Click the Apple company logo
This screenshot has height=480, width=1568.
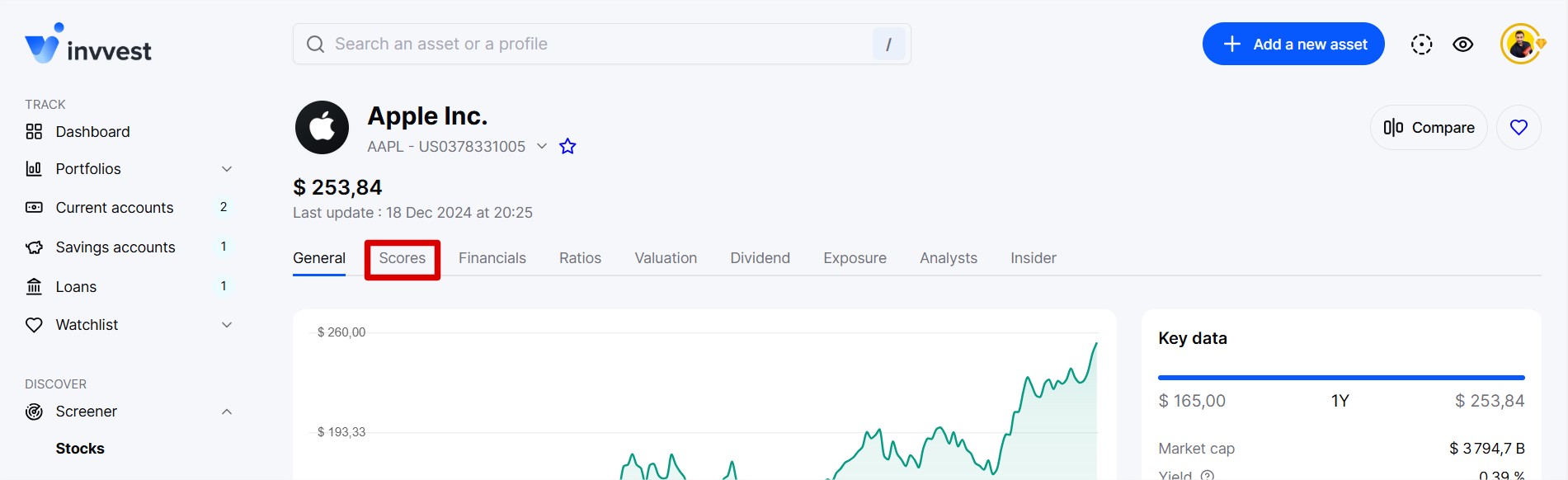(322, 128)
